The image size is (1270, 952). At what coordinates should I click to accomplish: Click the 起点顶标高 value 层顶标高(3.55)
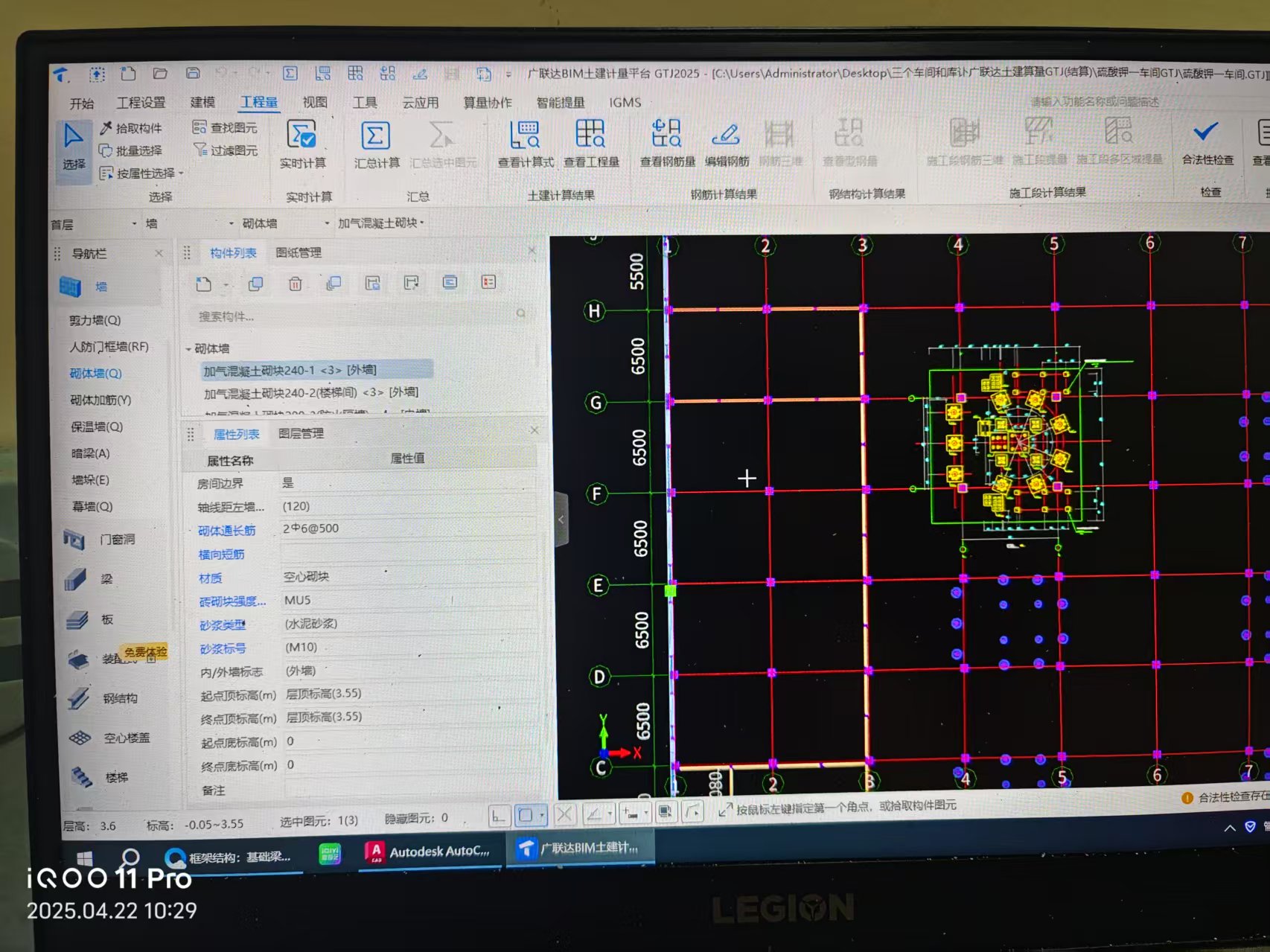(x=324, y=694)
